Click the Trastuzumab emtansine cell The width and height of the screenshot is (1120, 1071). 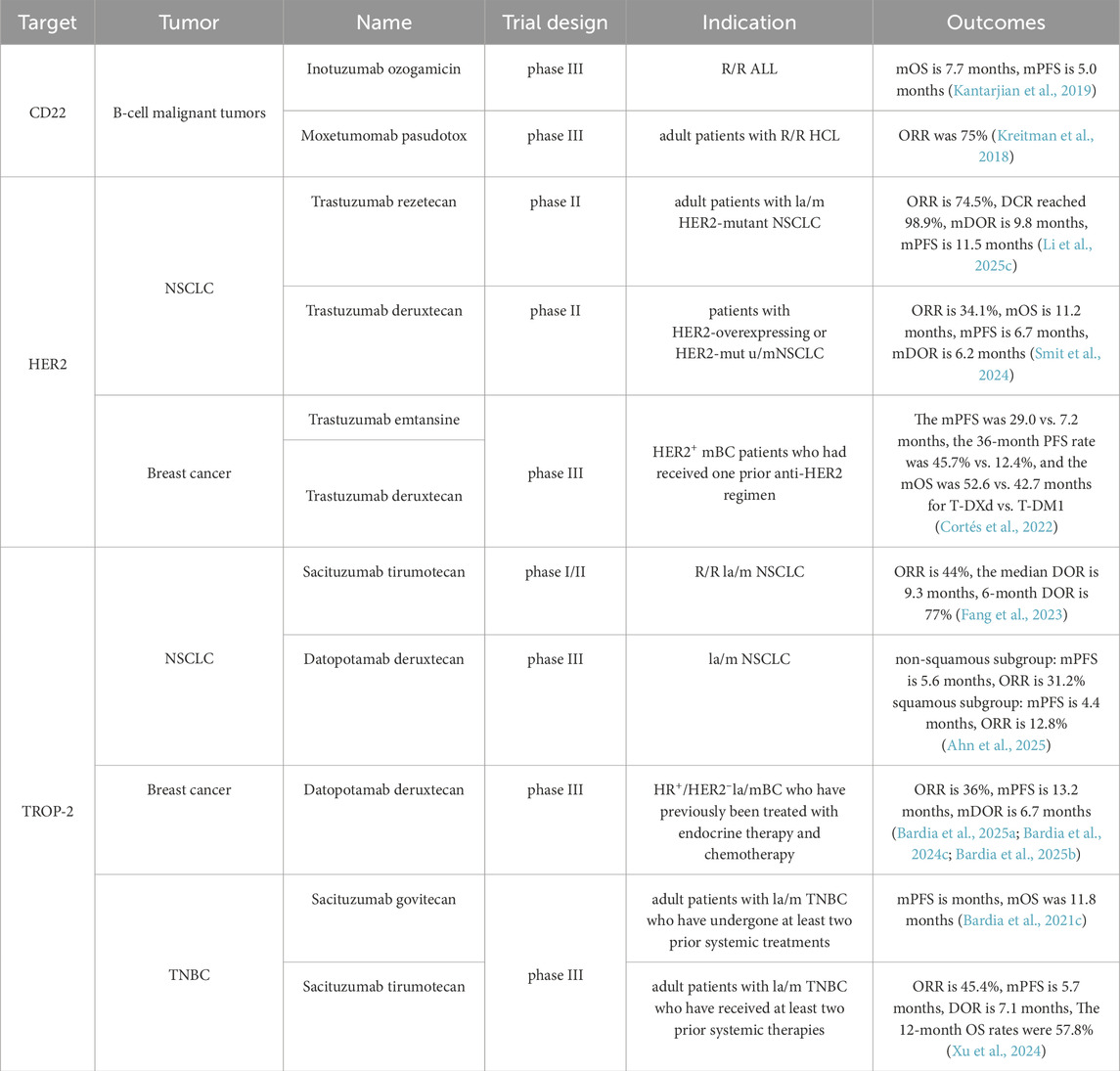click(383, 420)
